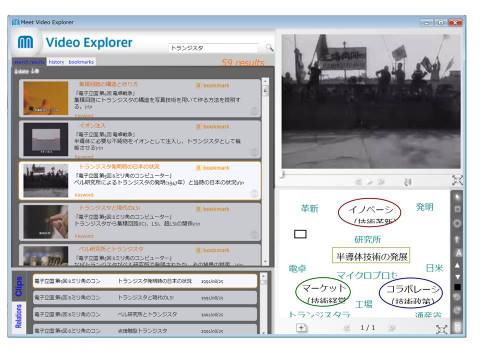
Task: Click the bottom icon of the whiteboard toolbar
Action: click(x=458, y=327)
